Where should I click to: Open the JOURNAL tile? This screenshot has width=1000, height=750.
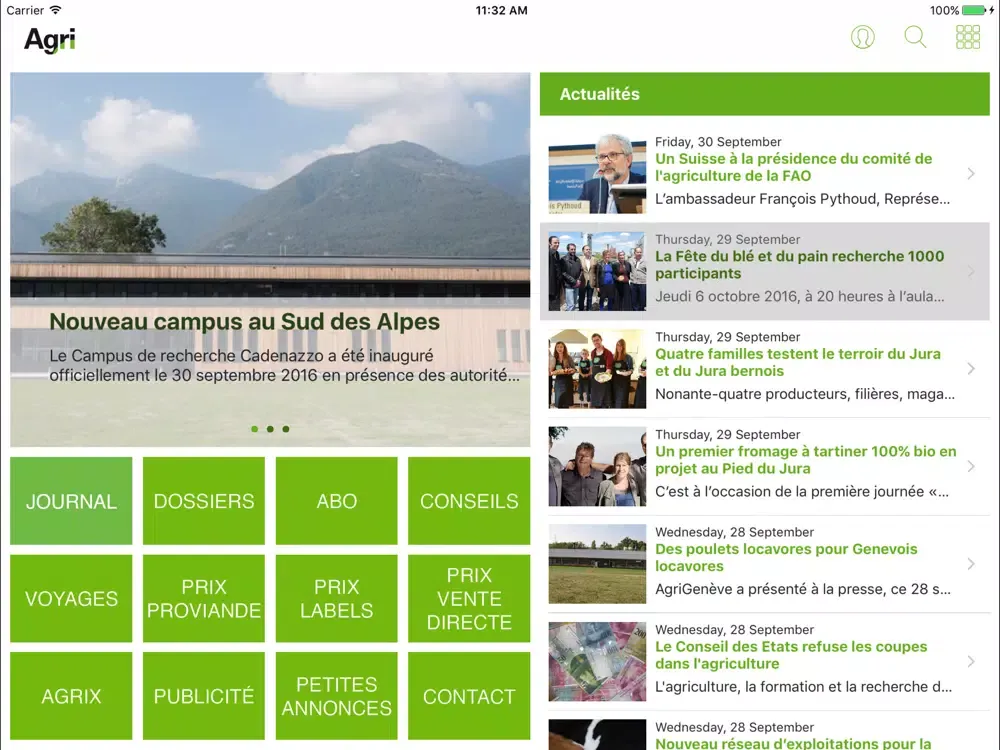tap(71, 501)
